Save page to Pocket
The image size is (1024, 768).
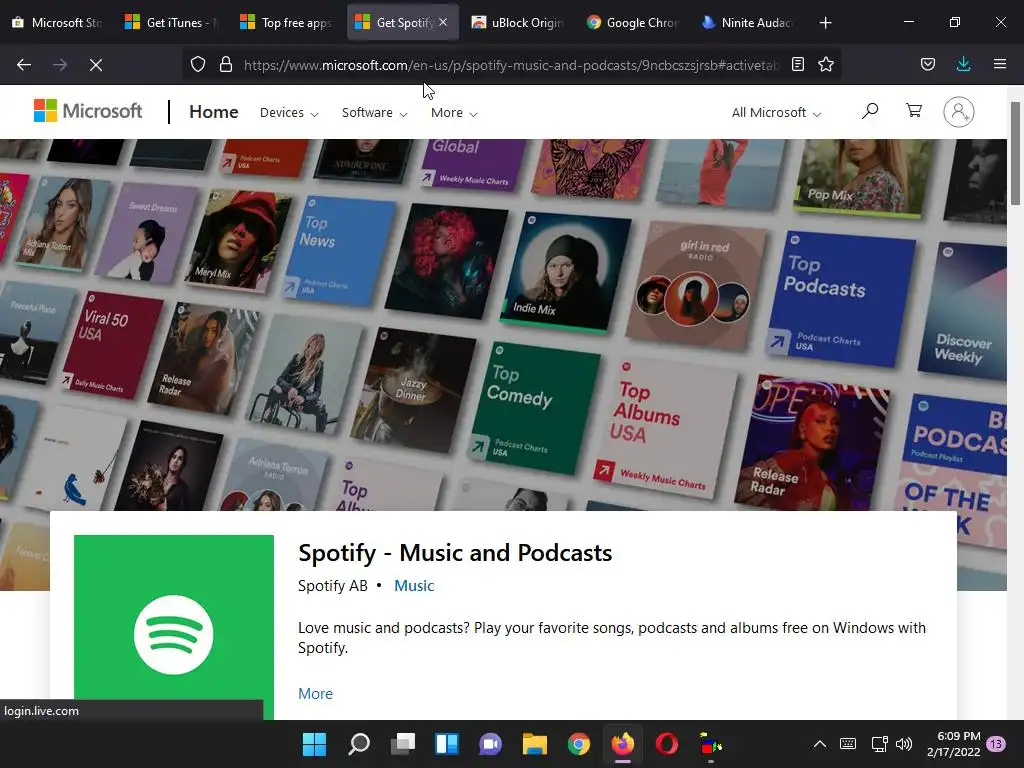click(927, 64)
